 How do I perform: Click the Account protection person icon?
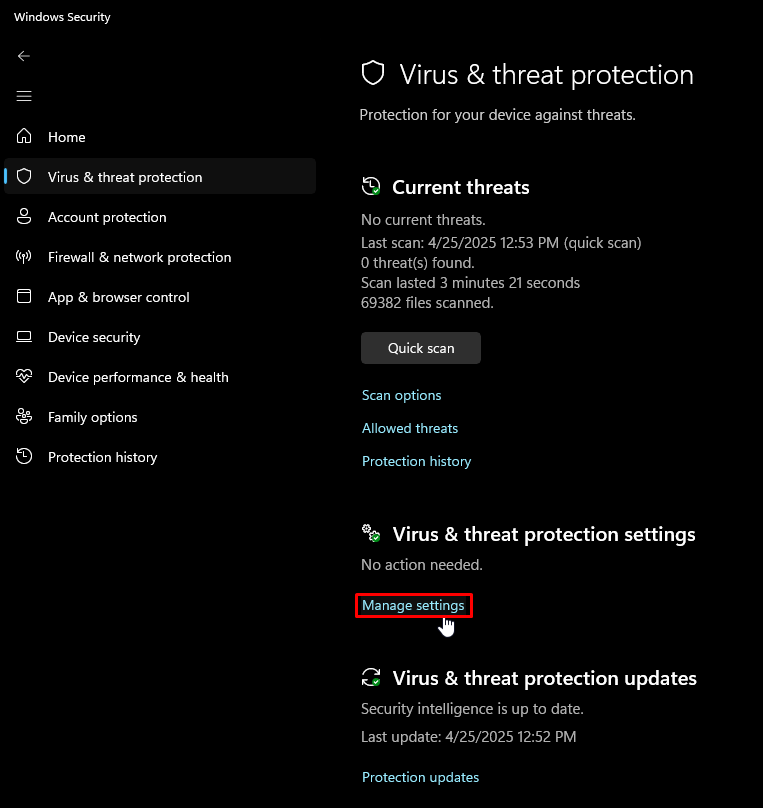coord(24,217)
